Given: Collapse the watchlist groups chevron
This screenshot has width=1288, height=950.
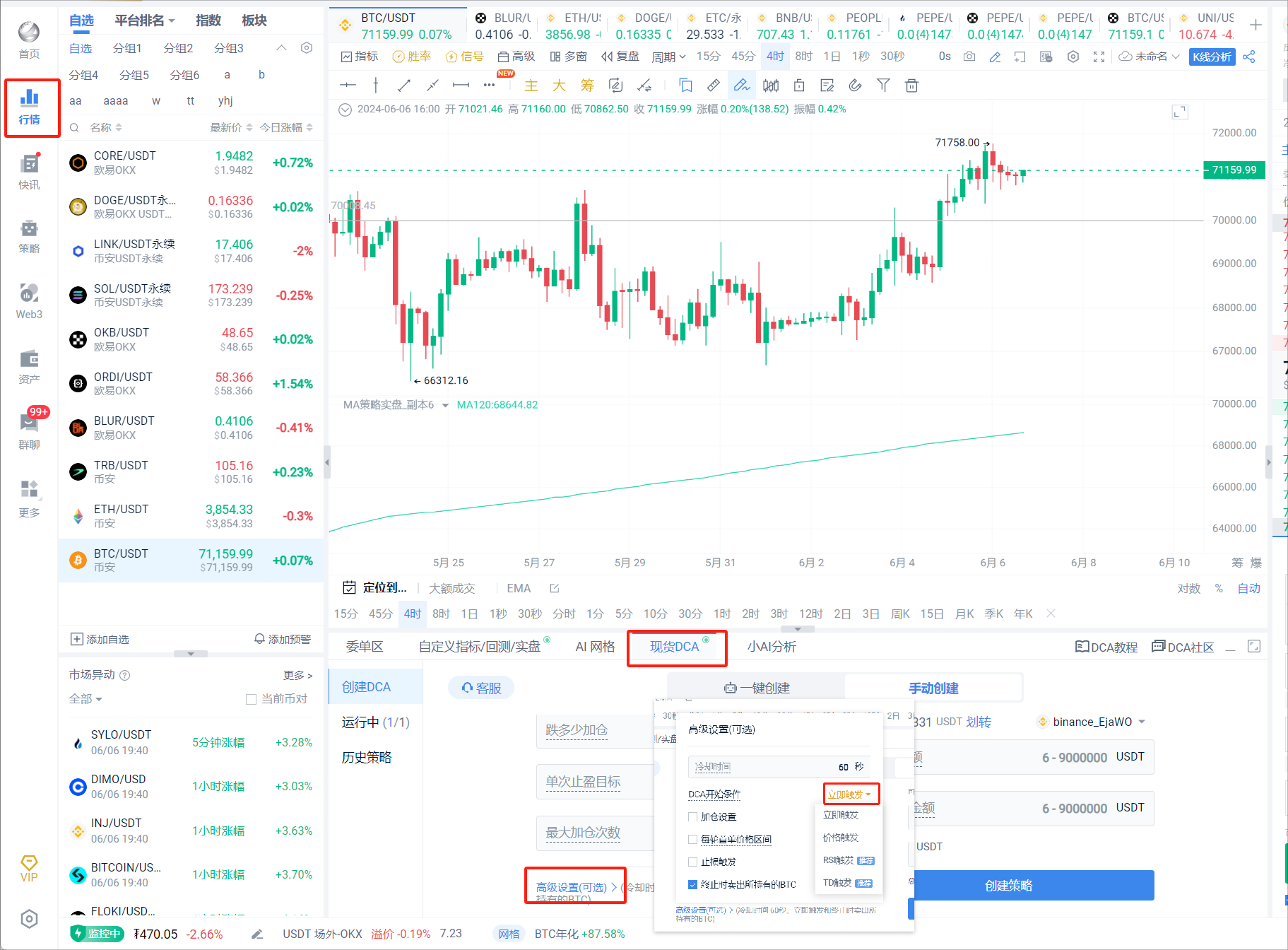Looking at the screenshot, I should (281, 48).
